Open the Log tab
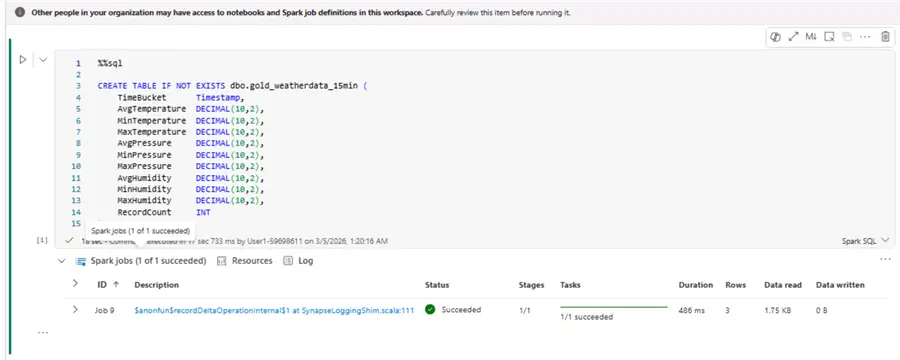900x360 pixels. click(298, 261)
